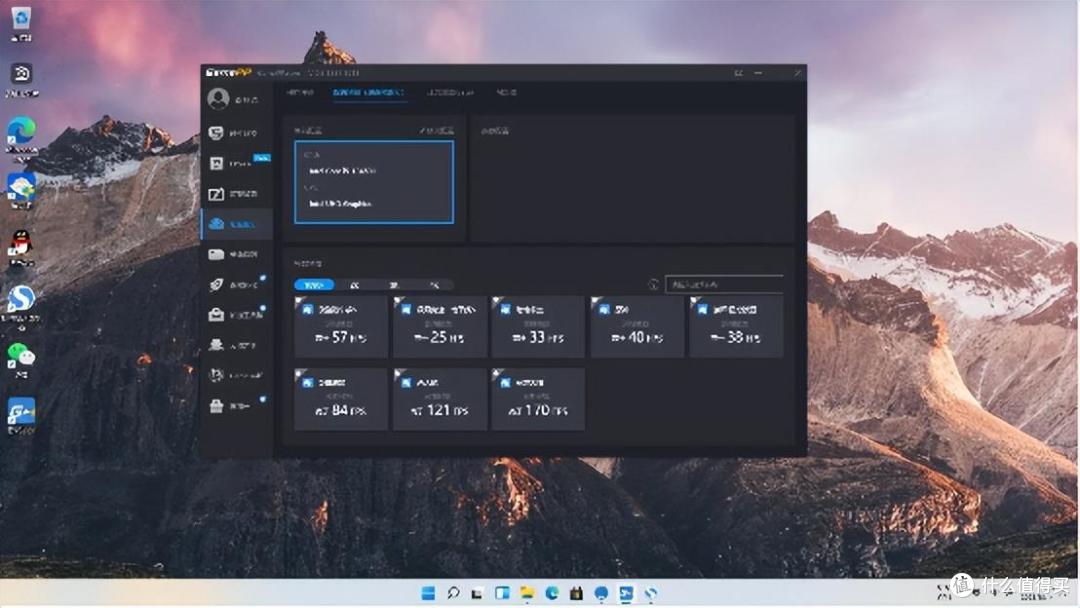
Task: Launch Microsoft Edge from the desktop
Action: tap(21, 136)
